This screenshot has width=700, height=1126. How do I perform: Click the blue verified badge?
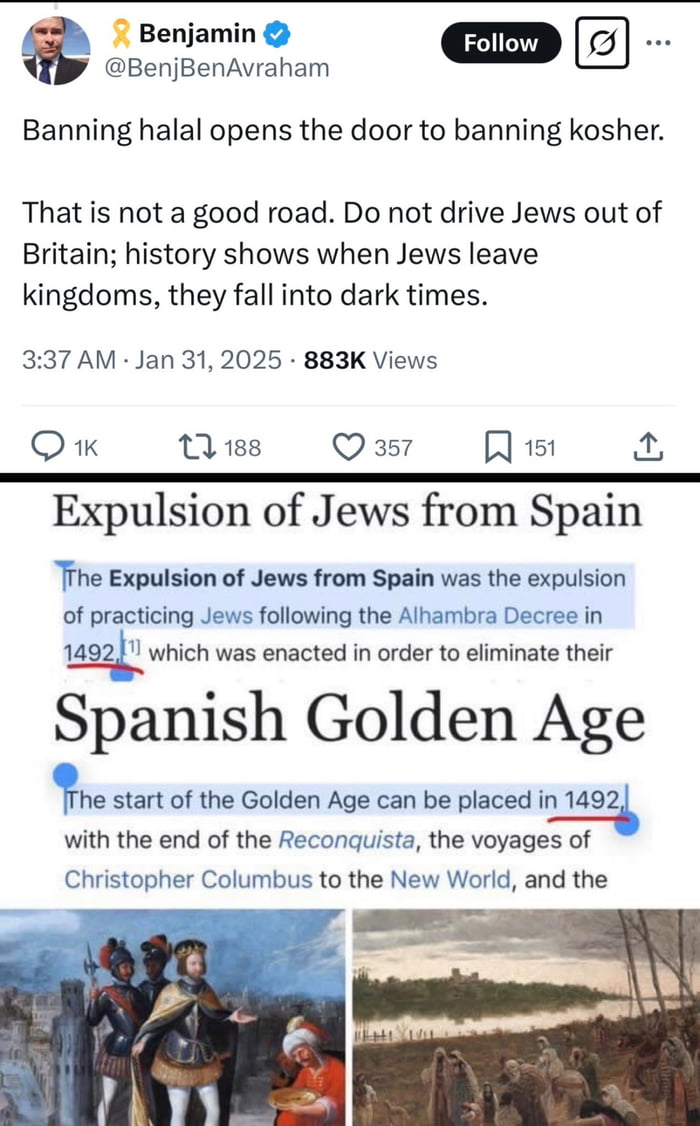pyautogui.click(x=277, y=34)
